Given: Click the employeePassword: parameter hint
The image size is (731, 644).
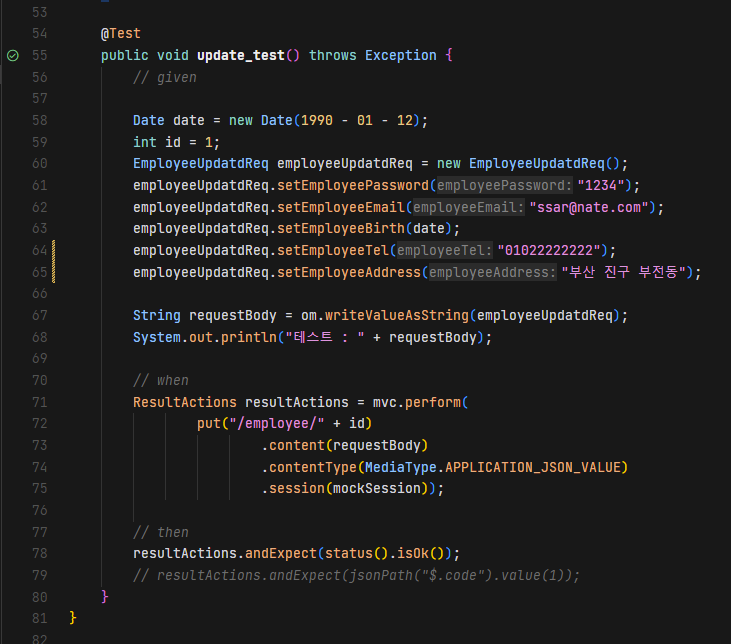Looking at the screenshot, I should (x=504, y=186).
